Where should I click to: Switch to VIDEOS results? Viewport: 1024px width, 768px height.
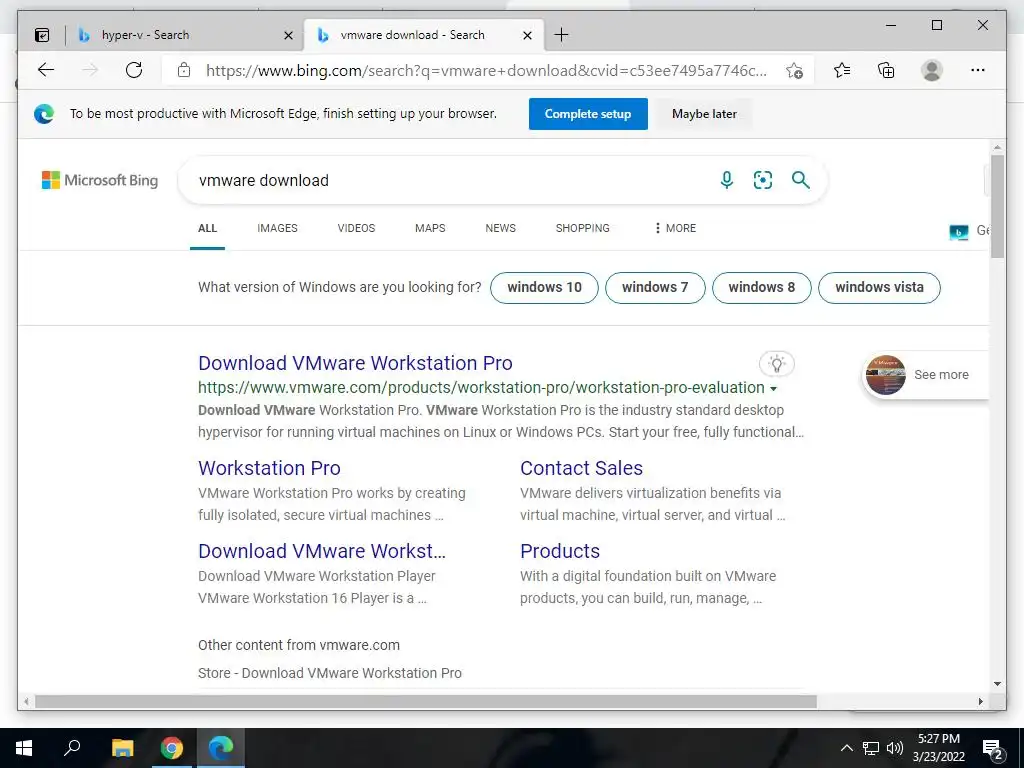pos(357,228)
